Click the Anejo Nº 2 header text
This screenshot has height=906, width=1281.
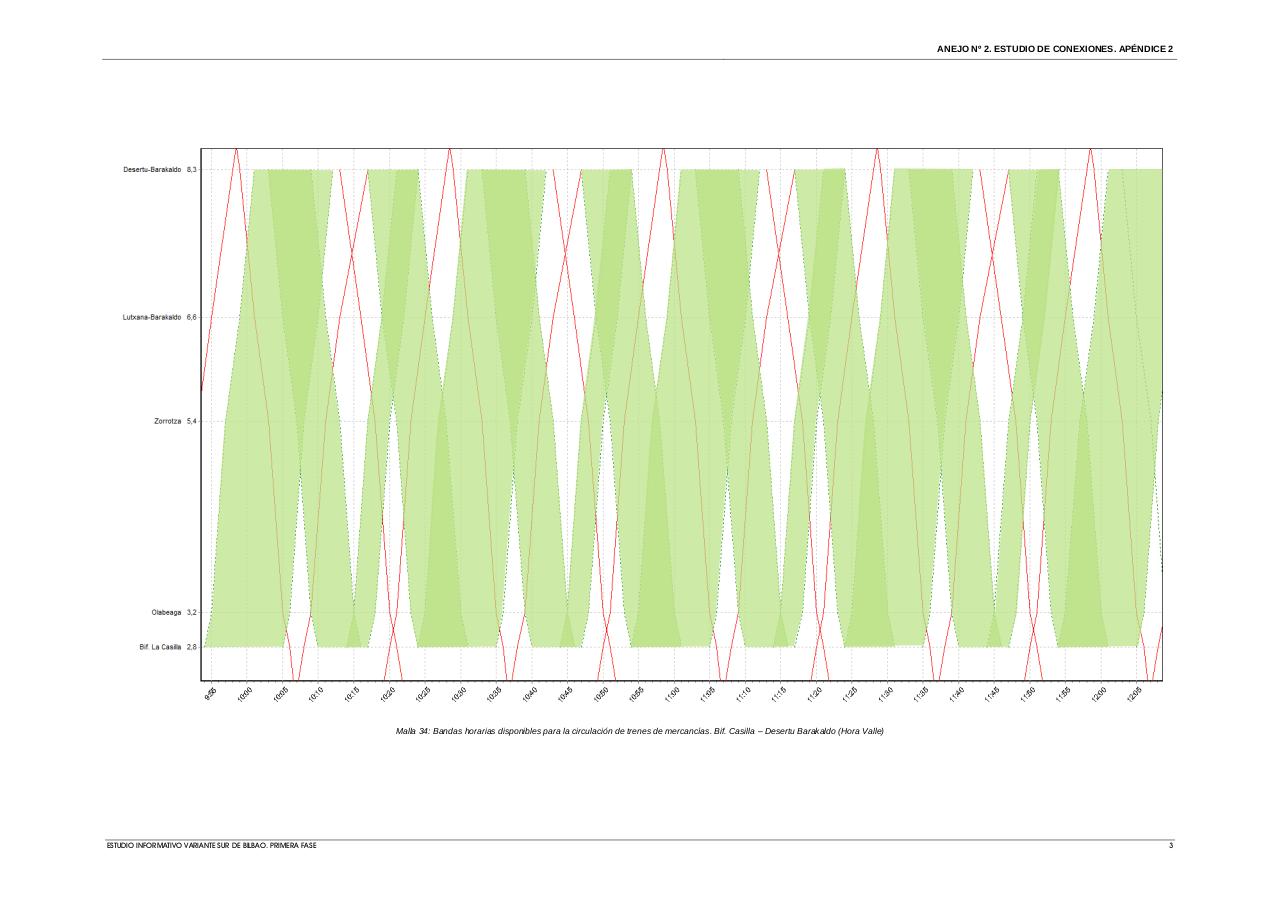(x=1056, y=48)
